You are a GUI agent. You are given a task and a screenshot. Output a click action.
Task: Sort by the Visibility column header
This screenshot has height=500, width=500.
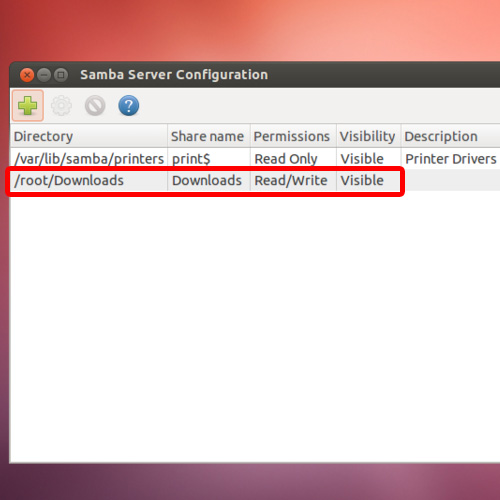(369, 136)
